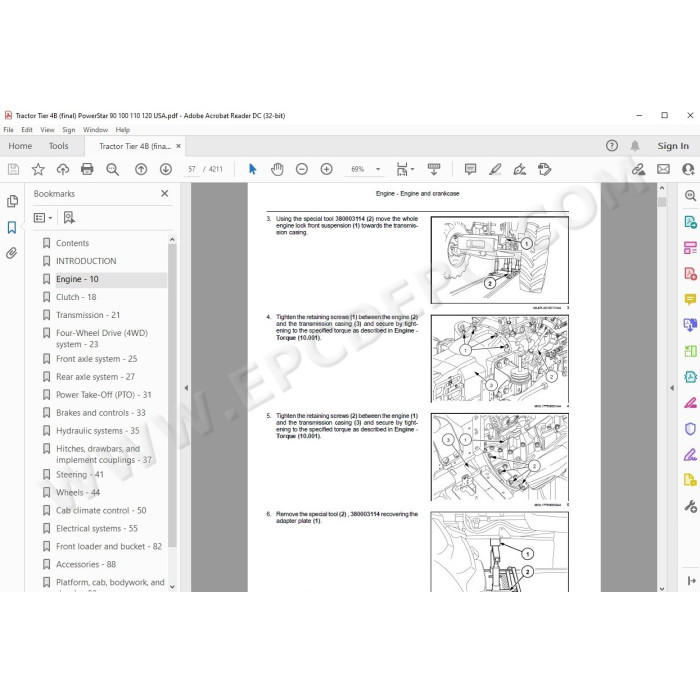Open the Hydraulic systems - 35 bookmark

98,430
